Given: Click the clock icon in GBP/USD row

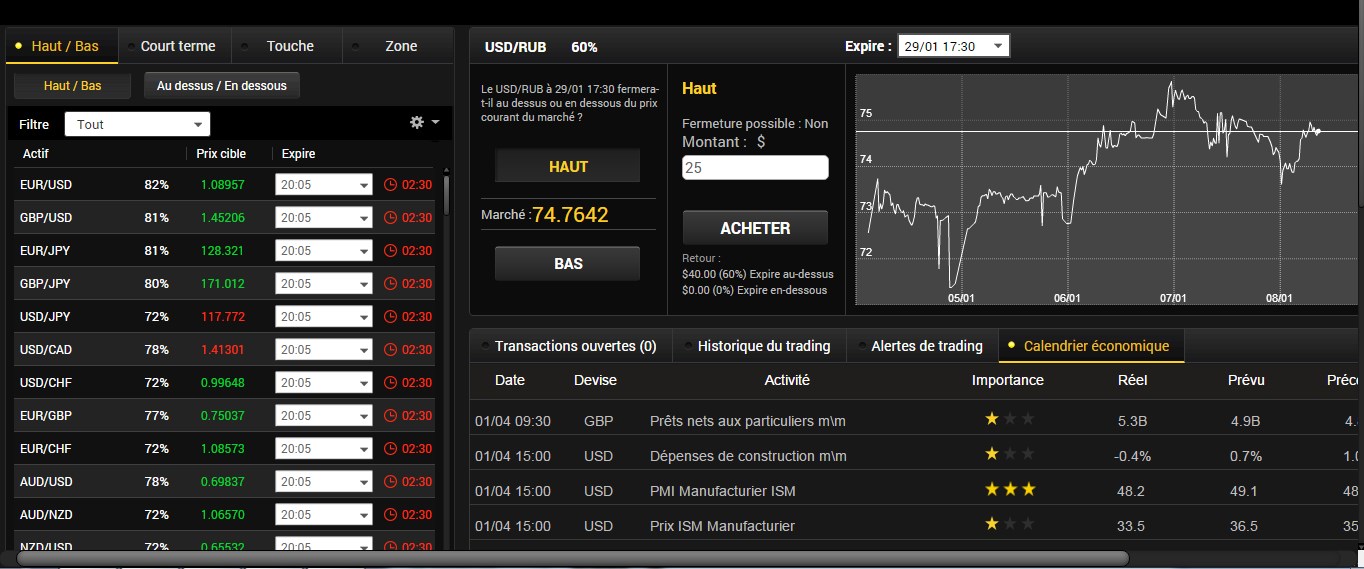Looking at the screenshot, I should (x=391, y=217).
